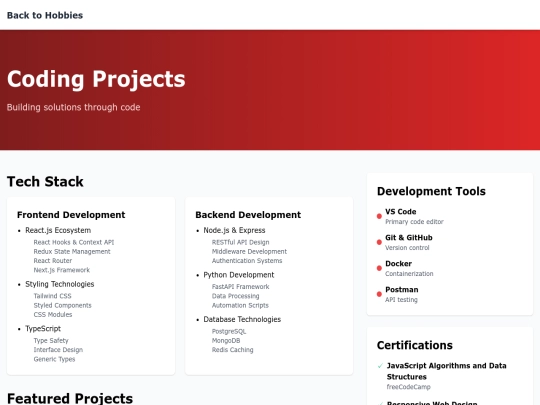Select the Postman tool name
Screen dimensions: 540x405
pyautogui.click(x=402, y=290)
